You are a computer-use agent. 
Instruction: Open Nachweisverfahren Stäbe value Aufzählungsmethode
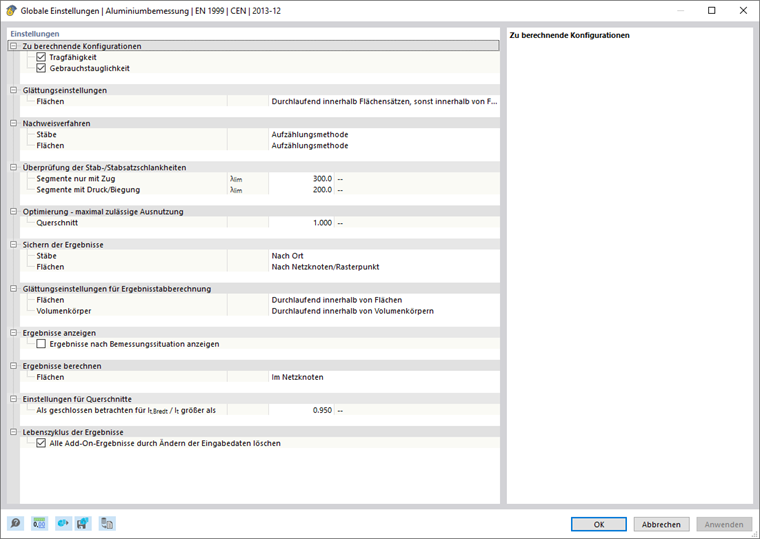point(384,134)
